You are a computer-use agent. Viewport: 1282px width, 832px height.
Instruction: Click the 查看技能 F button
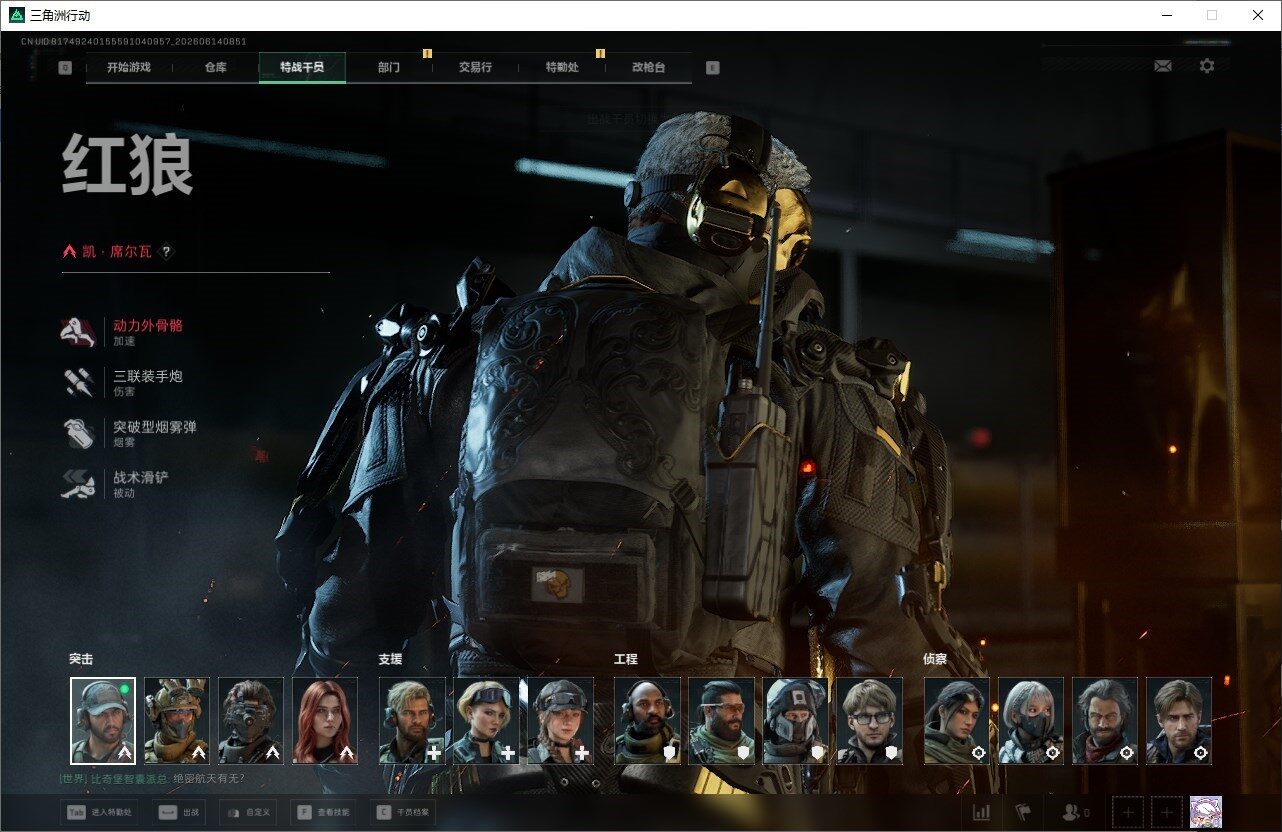click(323, 813)
